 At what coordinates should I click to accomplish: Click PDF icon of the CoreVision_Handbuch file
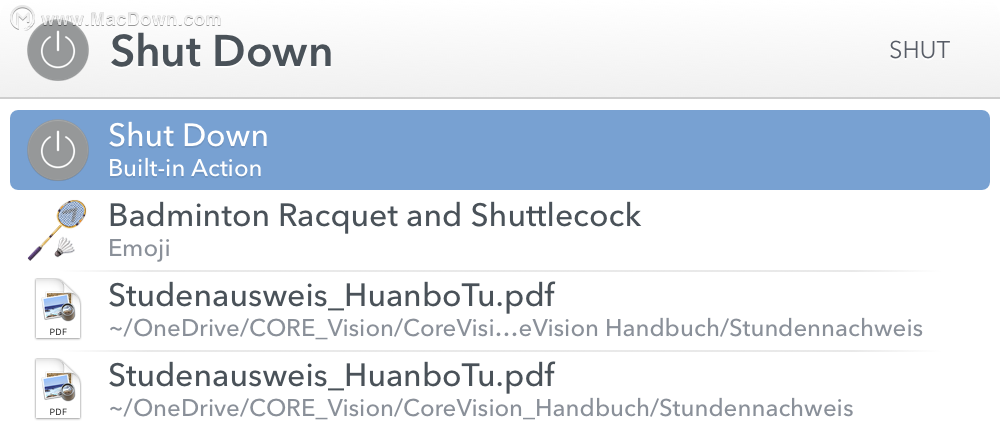(57, 388)
